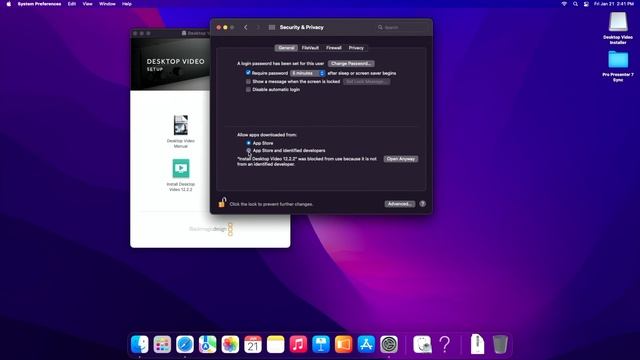Screen dimensions: 640x360
Task: Open Keynote from the dock
Action: (x=321, y=344)
